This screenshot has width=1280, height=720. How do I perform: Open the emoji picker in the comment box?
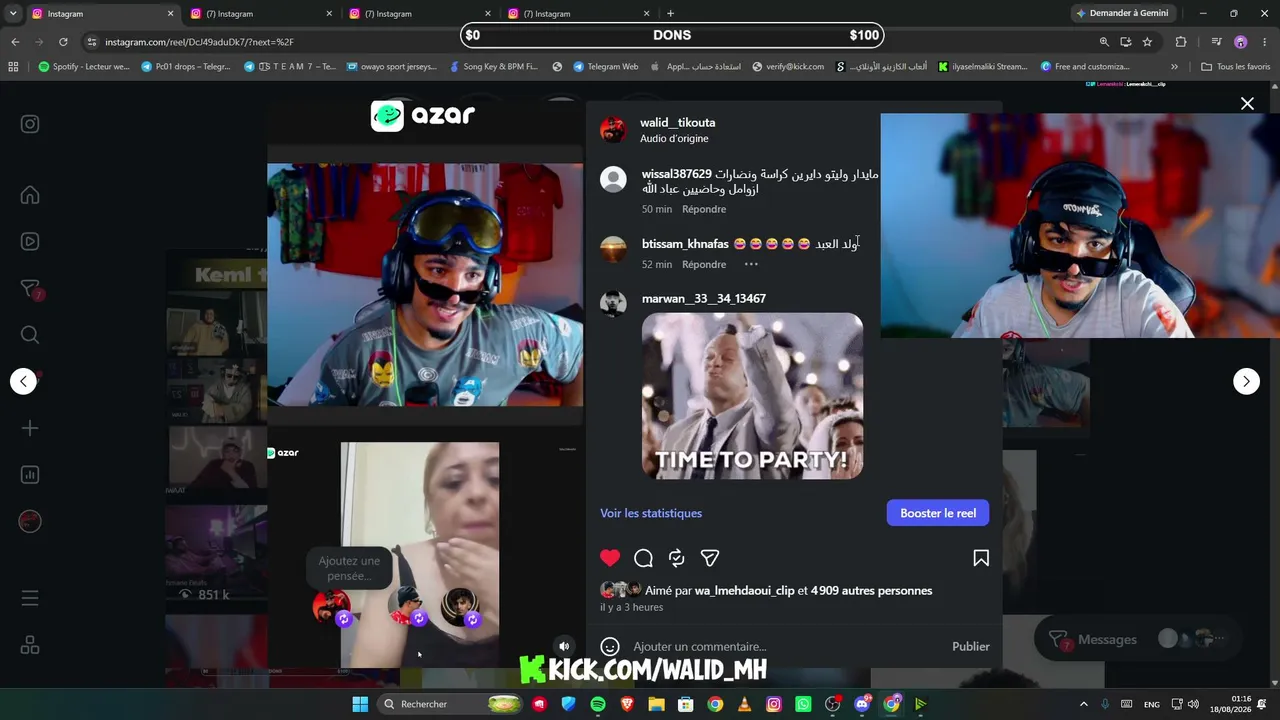[x=610, y=646]
